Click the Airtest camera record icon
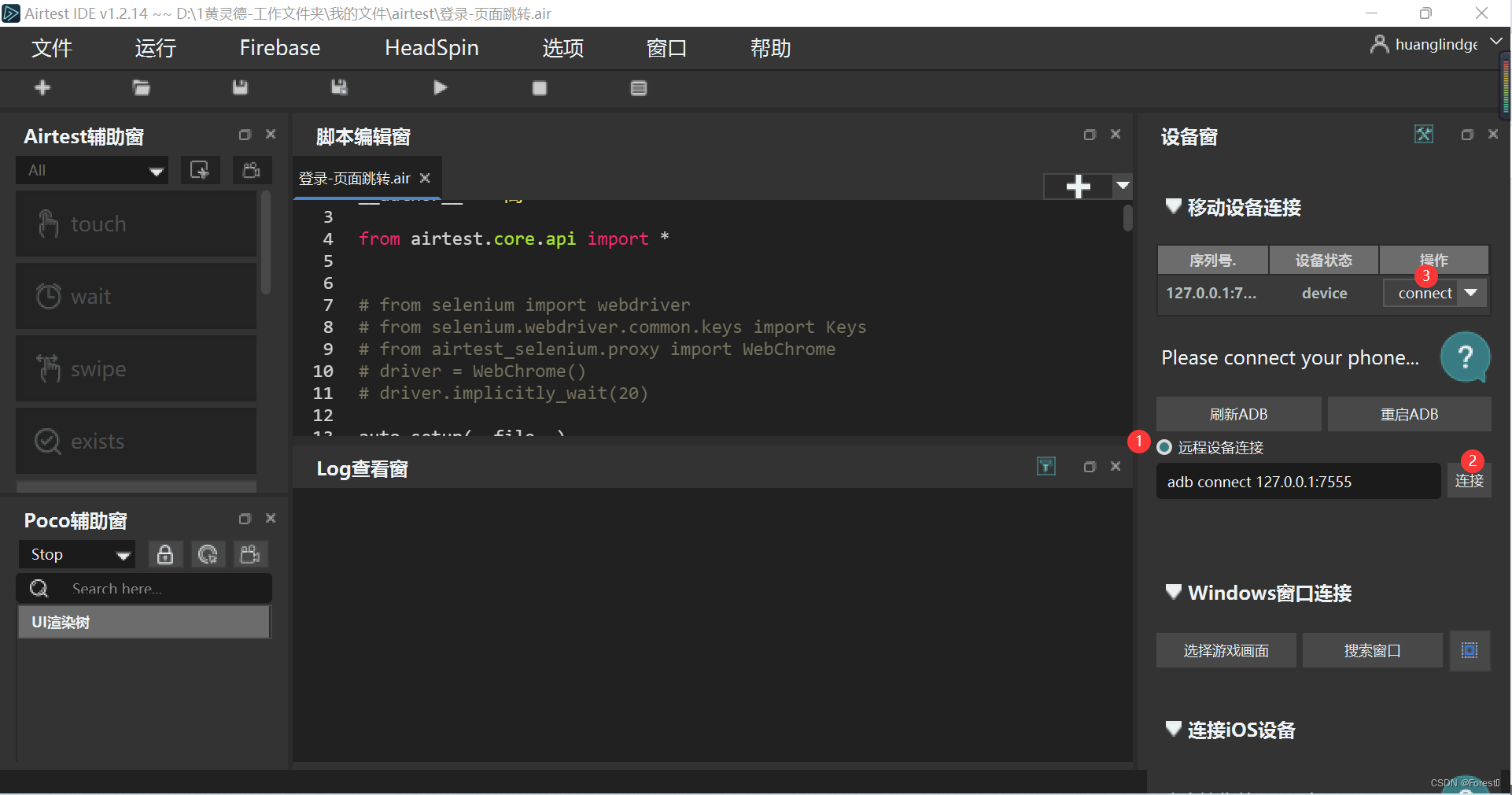Screen dimensions: 1512x795 [x=252, y=170]
